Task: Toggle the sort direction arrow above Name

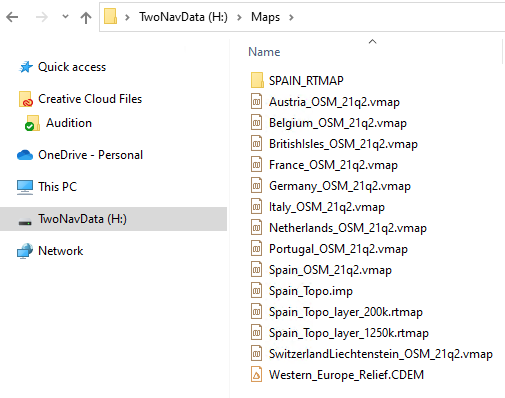Action: 372,41
